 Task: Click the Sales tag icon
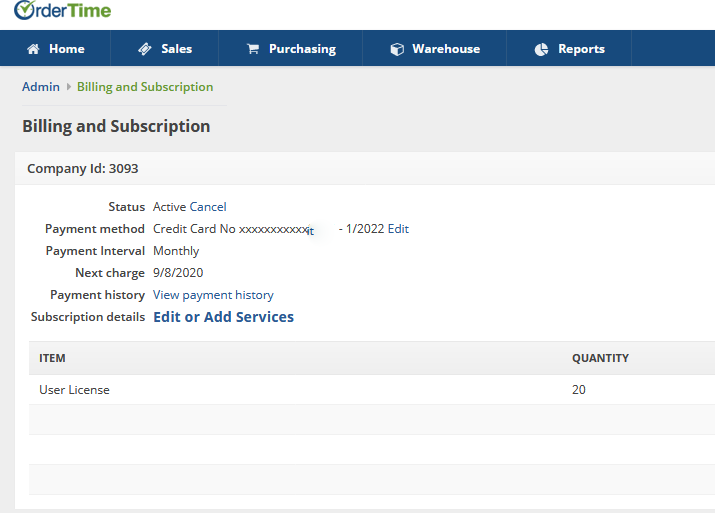(145, 49)
